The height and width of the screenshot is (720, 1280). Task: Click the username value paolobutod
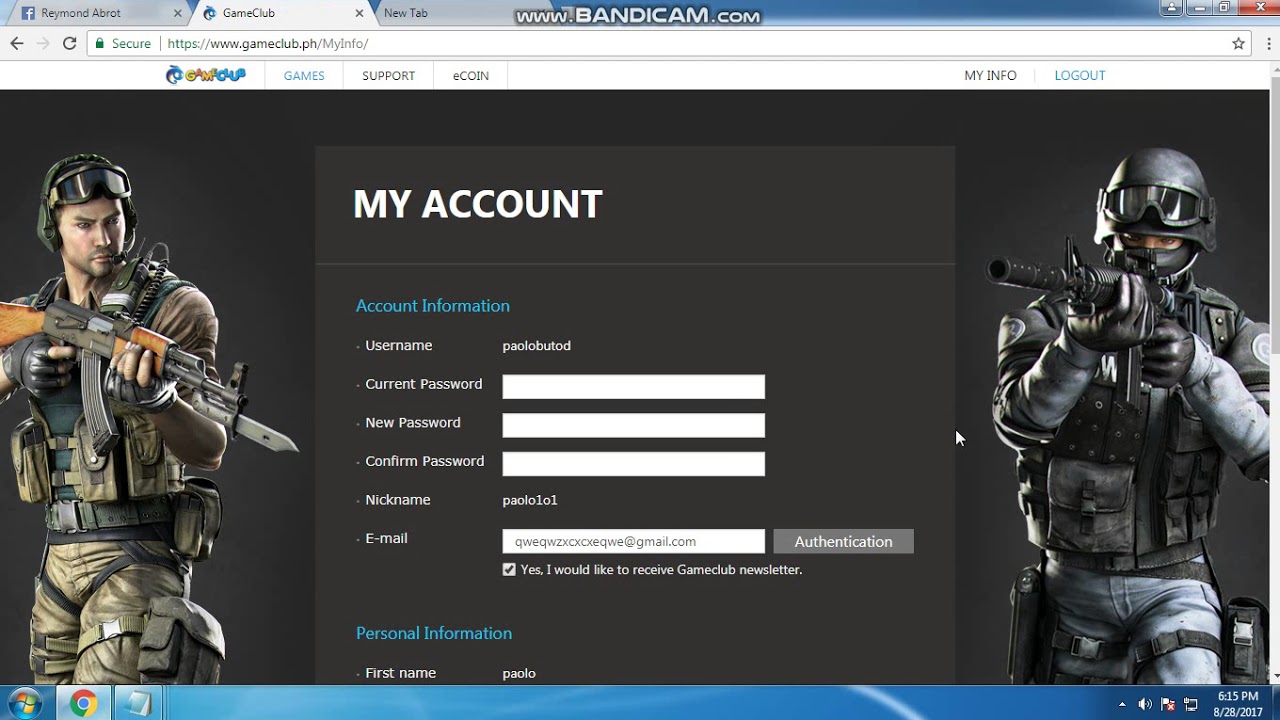536,345
